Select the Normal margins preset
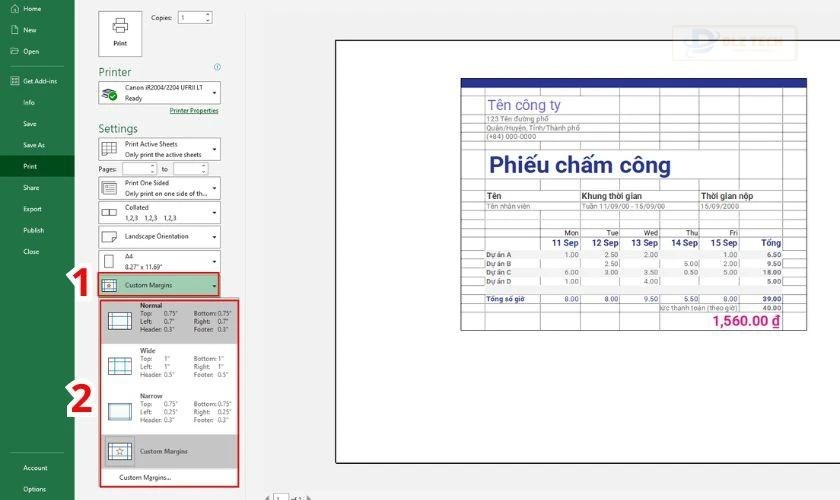 click(170, 320)
